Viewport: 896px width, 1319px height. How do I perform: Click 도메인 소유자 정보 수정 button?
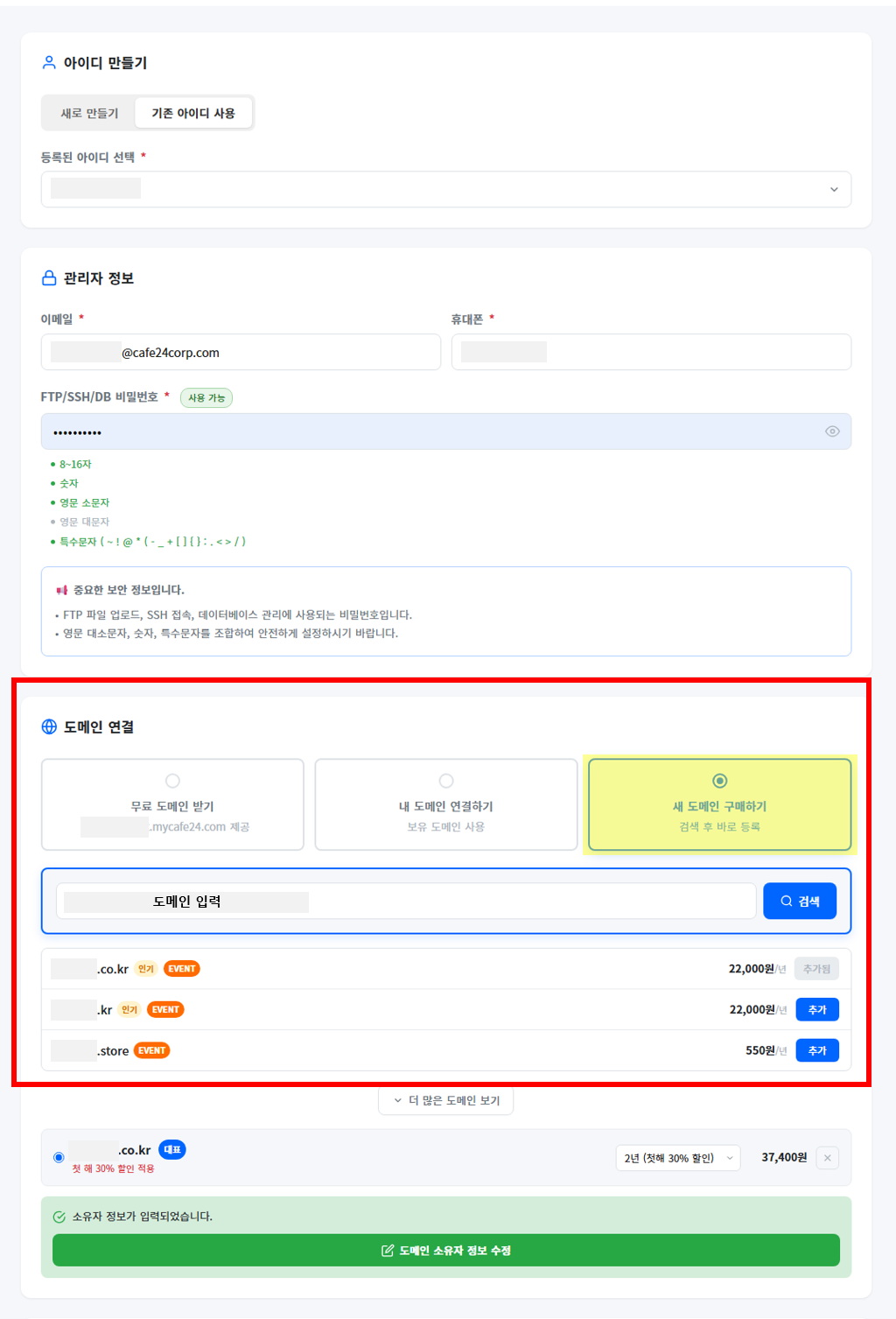coord(446,1250)
